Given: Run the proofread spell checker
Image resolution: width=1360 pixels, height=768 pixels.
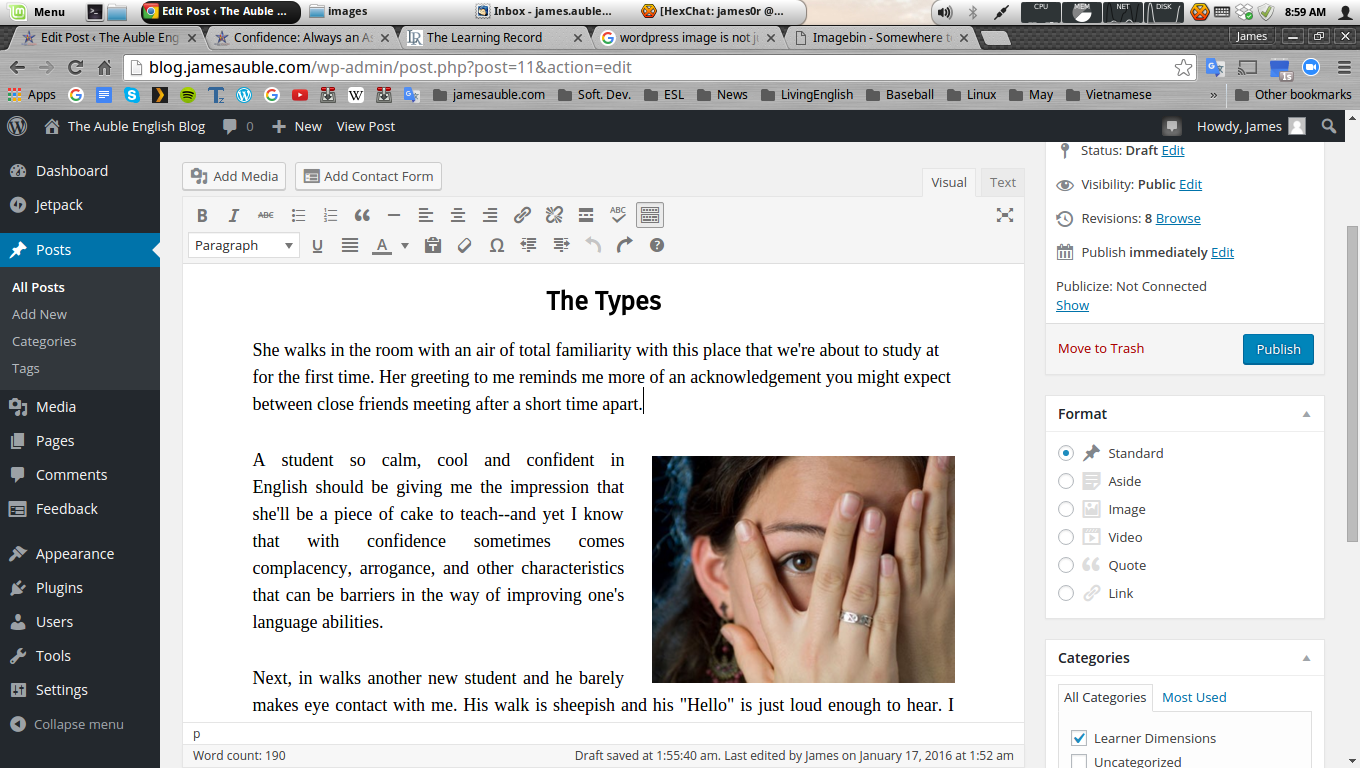Looking at the screenshot, I should tap(618, 215).
